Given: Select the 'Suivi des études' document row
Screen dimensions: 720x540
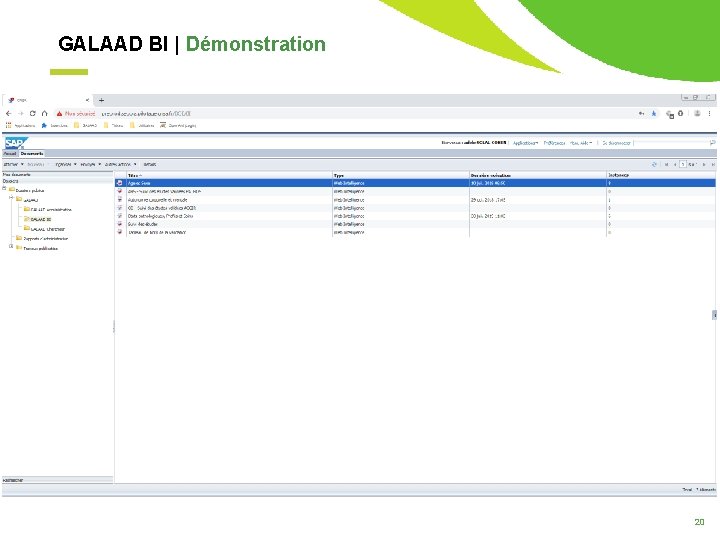Looking at the screenshot, I should [415, 224].
